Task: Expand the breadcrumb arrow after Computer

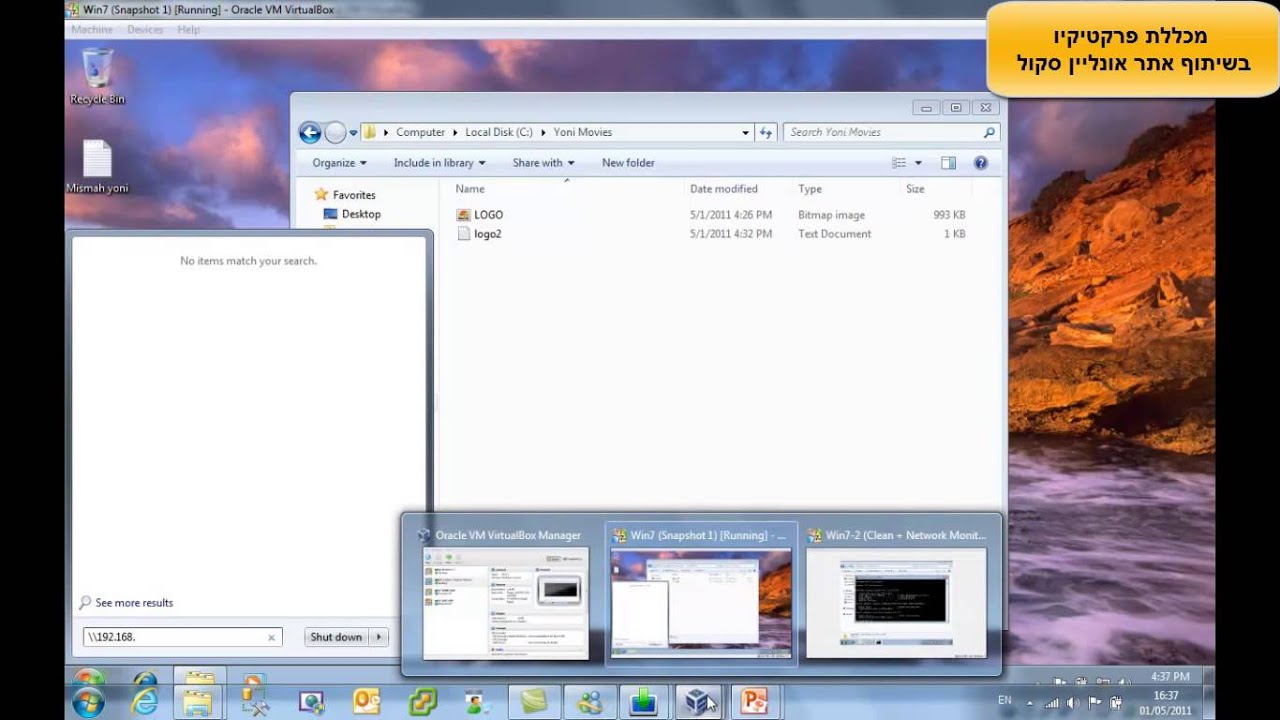Action: click(x=455, y=132)
